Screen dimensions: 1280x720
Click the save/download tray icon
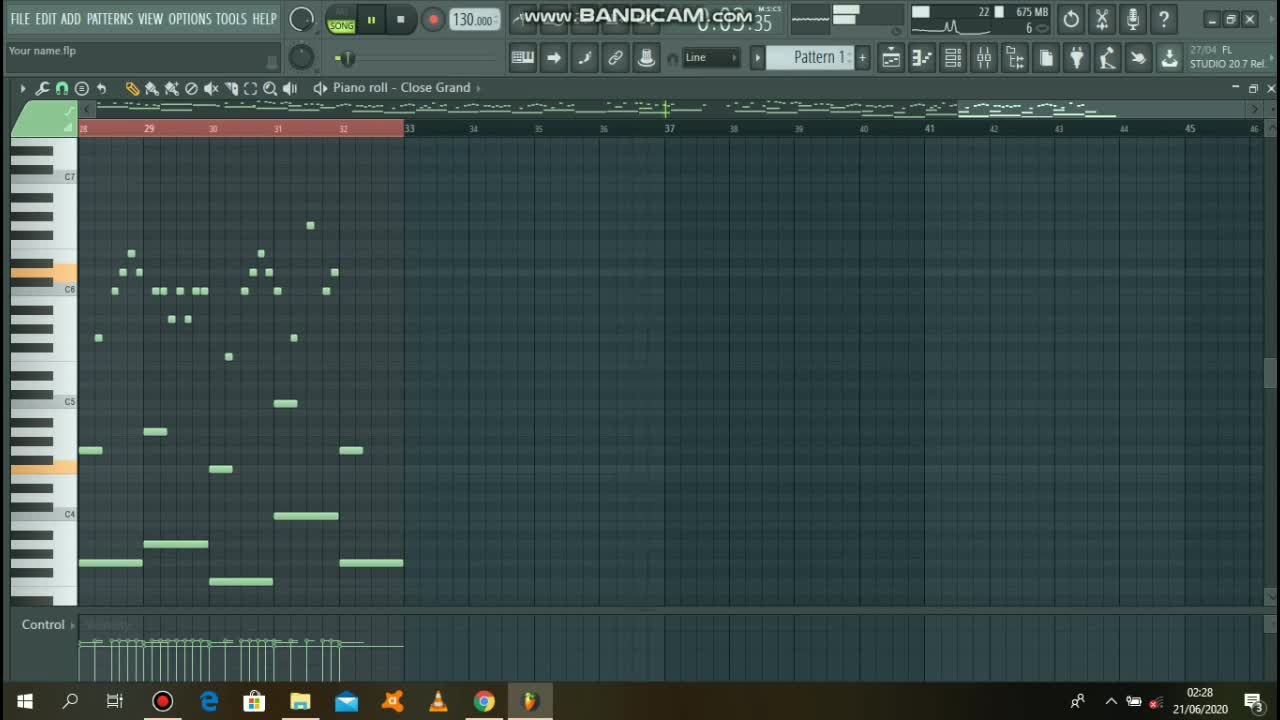[x=1169, y=58]
